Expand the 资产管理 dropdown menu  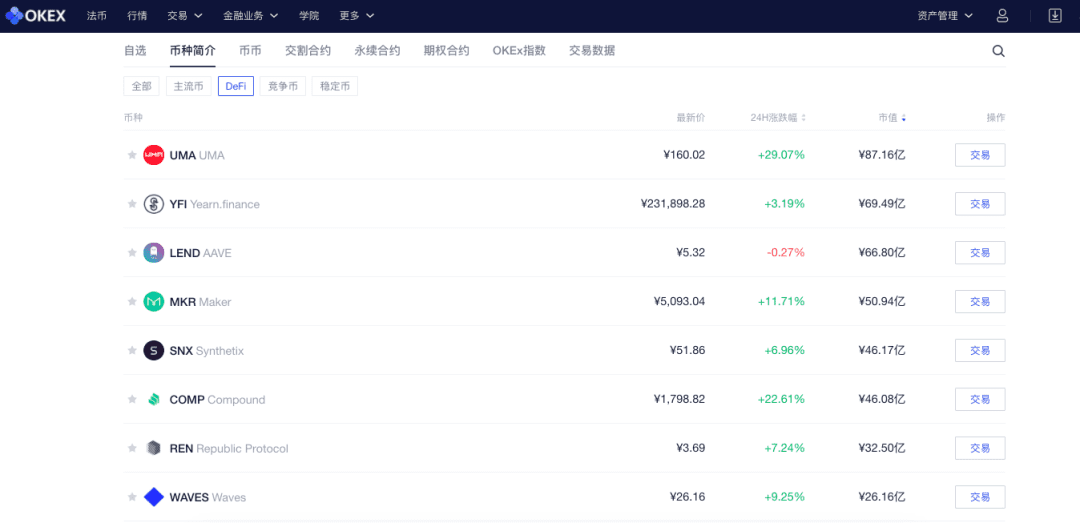(x=946, y=15)
